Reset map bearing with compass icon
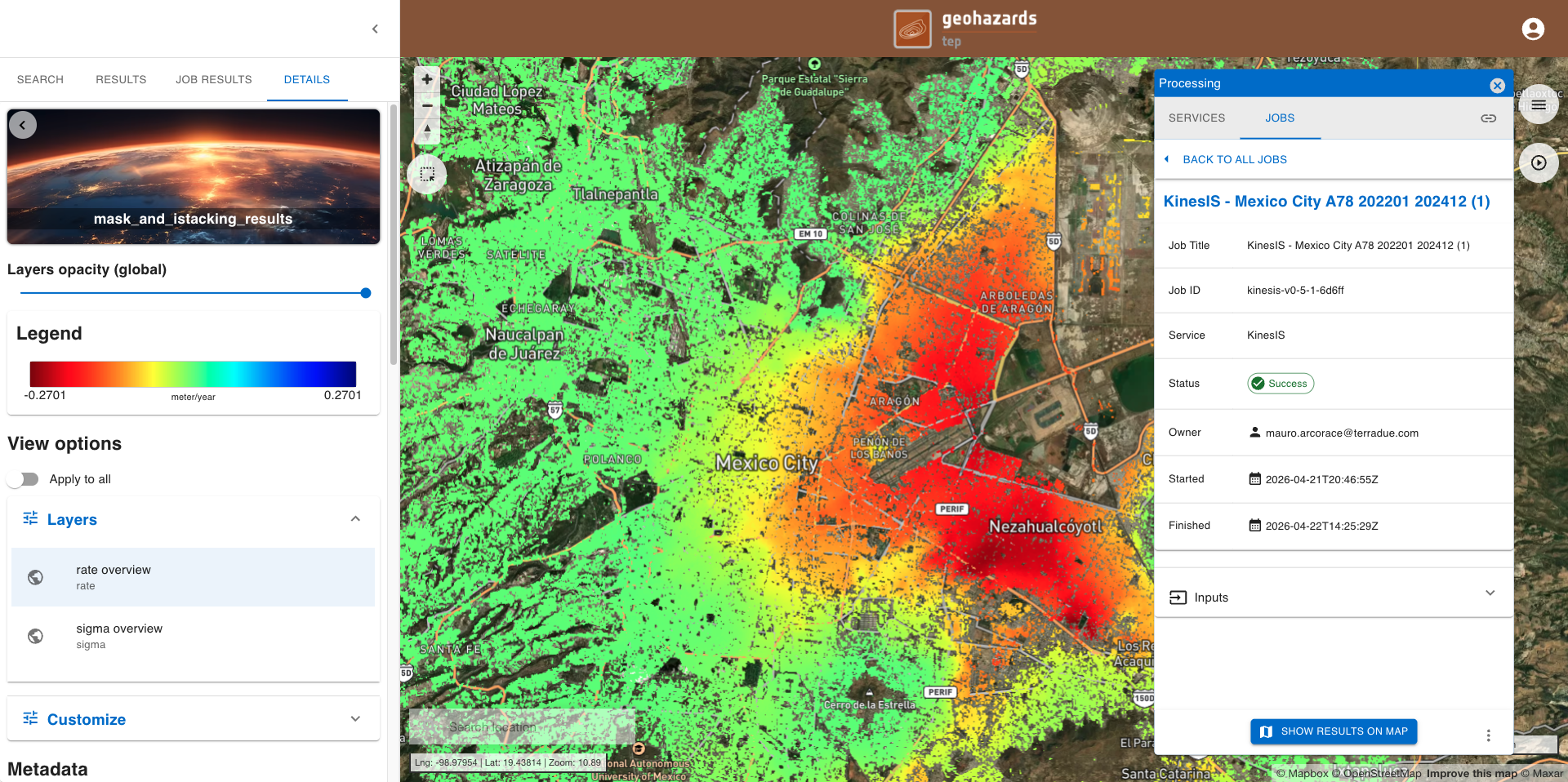This screenshot has height=782, width=1568. [427, 131]
